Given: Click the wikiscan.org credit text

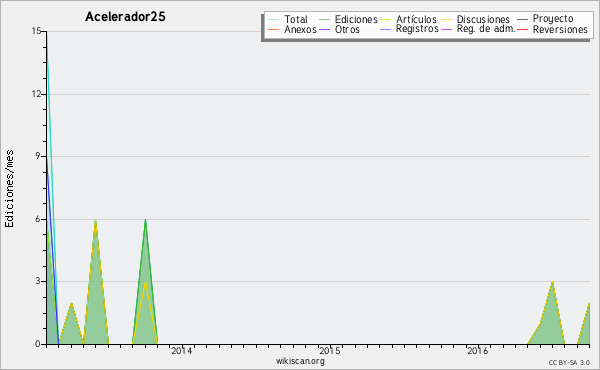Looking at the screenshot, I should click(300, 361).
